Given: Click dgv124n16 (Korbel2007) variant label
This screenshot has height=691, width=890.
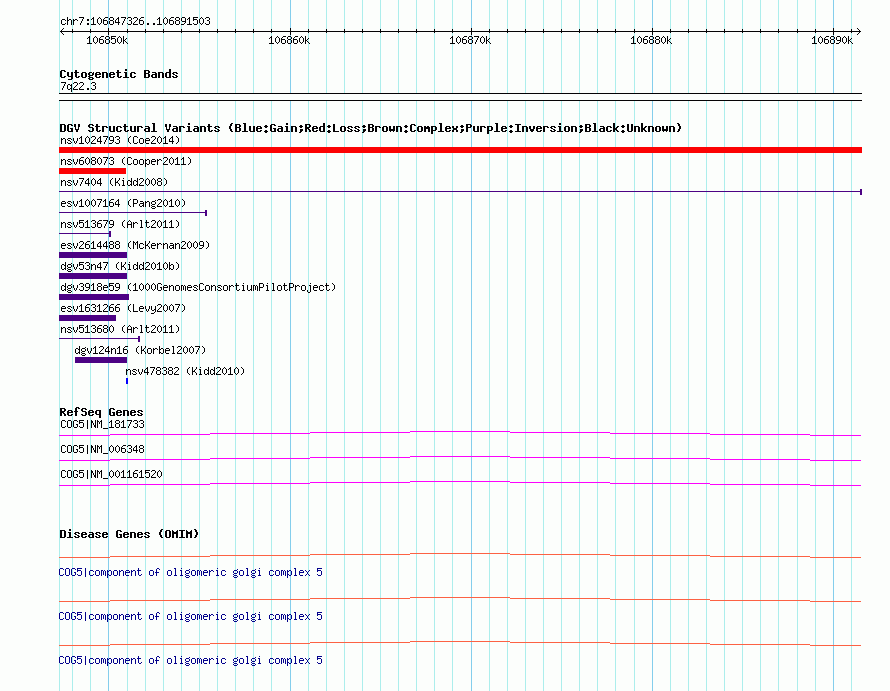Looking at the screenshot, I should [140, 350].
